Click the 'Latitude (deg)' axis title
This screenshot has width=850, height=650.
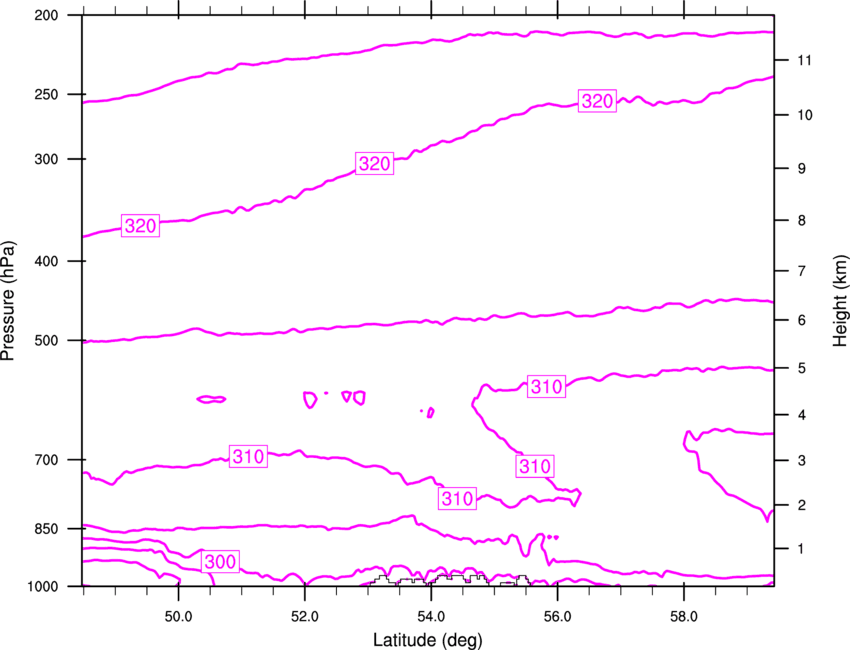tap(428, 640)
